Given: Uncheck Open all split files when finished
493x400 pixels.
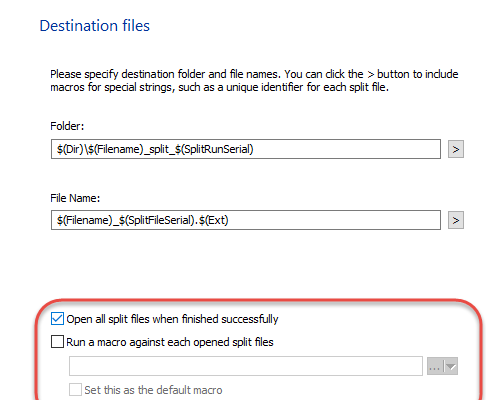Looking at the screenshot, I should [x=57, y=319].
